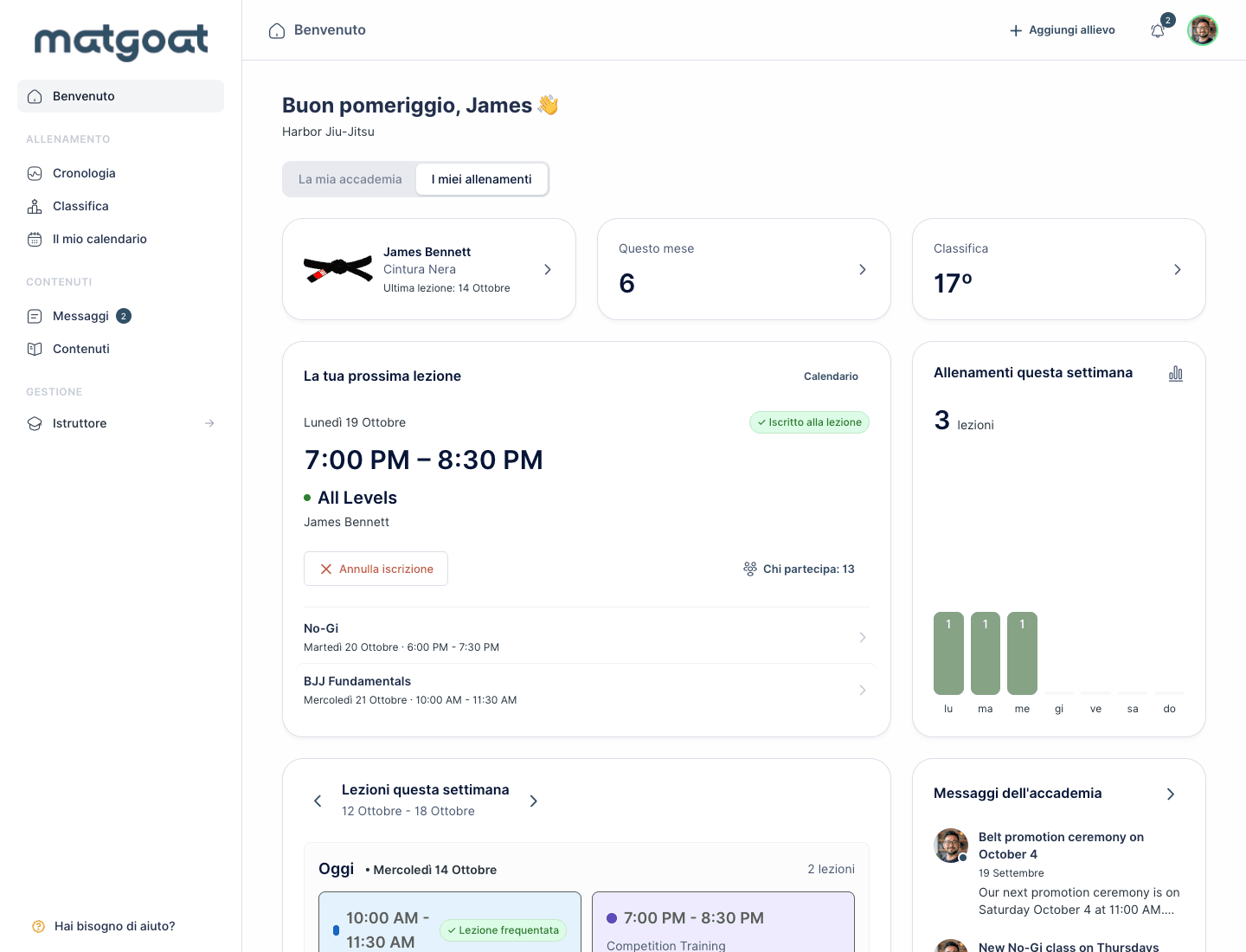Click the Cronologia activity icon
This screenshot has height=952, width=1246.
coord(35,173)
